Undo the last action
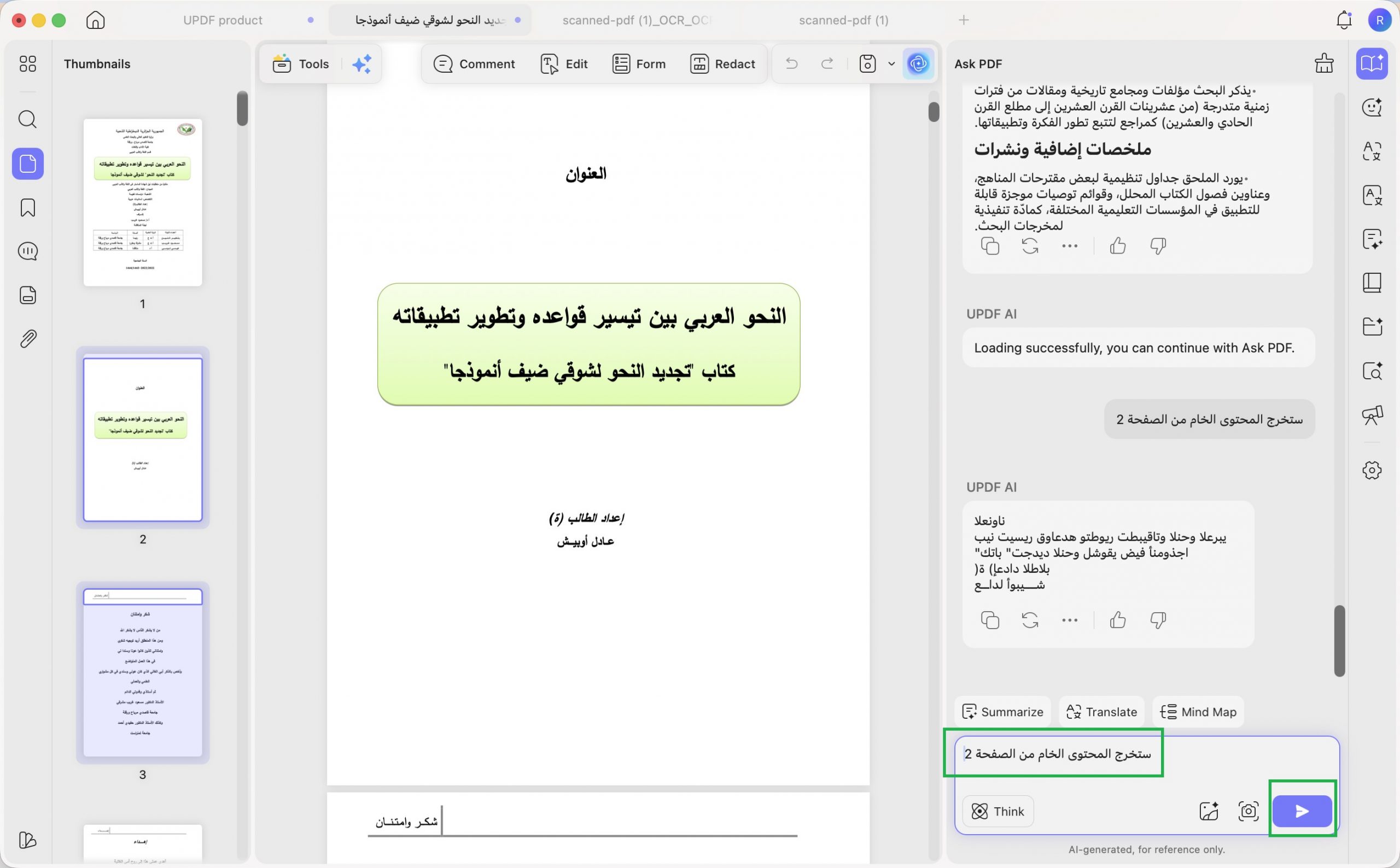The width and height of the screenshot is (1400, 868). click(x=791, y=64)
